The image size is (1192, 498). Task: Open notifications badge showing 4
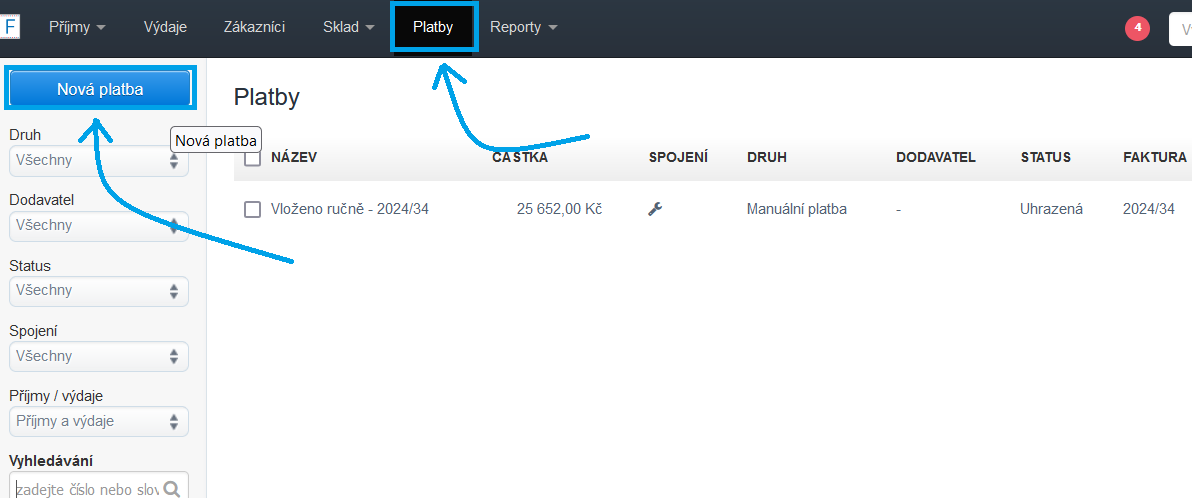point(1137,27)
